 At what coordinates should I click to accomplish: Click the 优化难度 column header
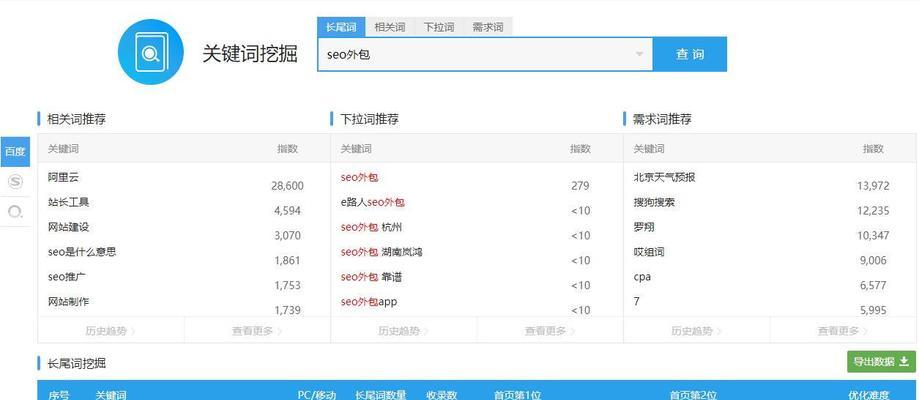869,395
